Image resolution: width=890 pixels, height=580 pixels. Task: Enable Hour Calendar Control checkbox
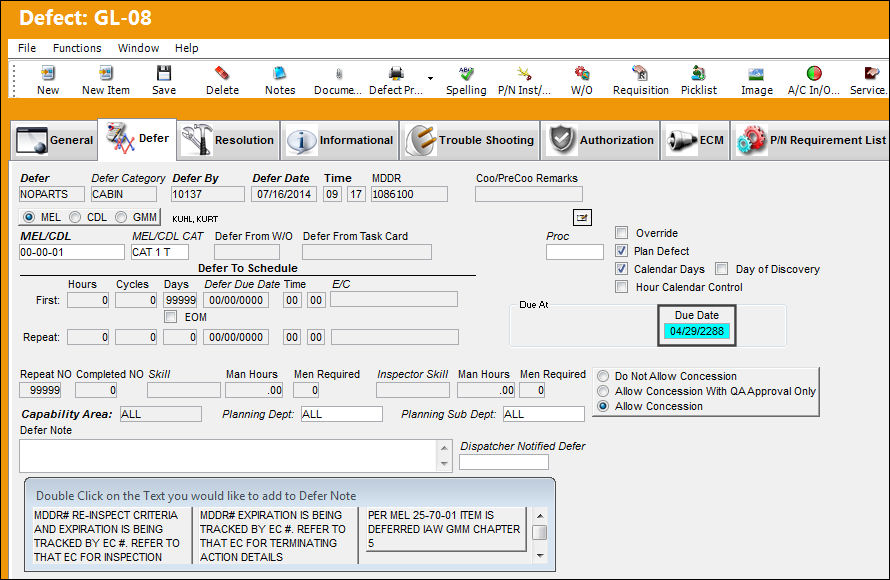[x=622, y=287]
